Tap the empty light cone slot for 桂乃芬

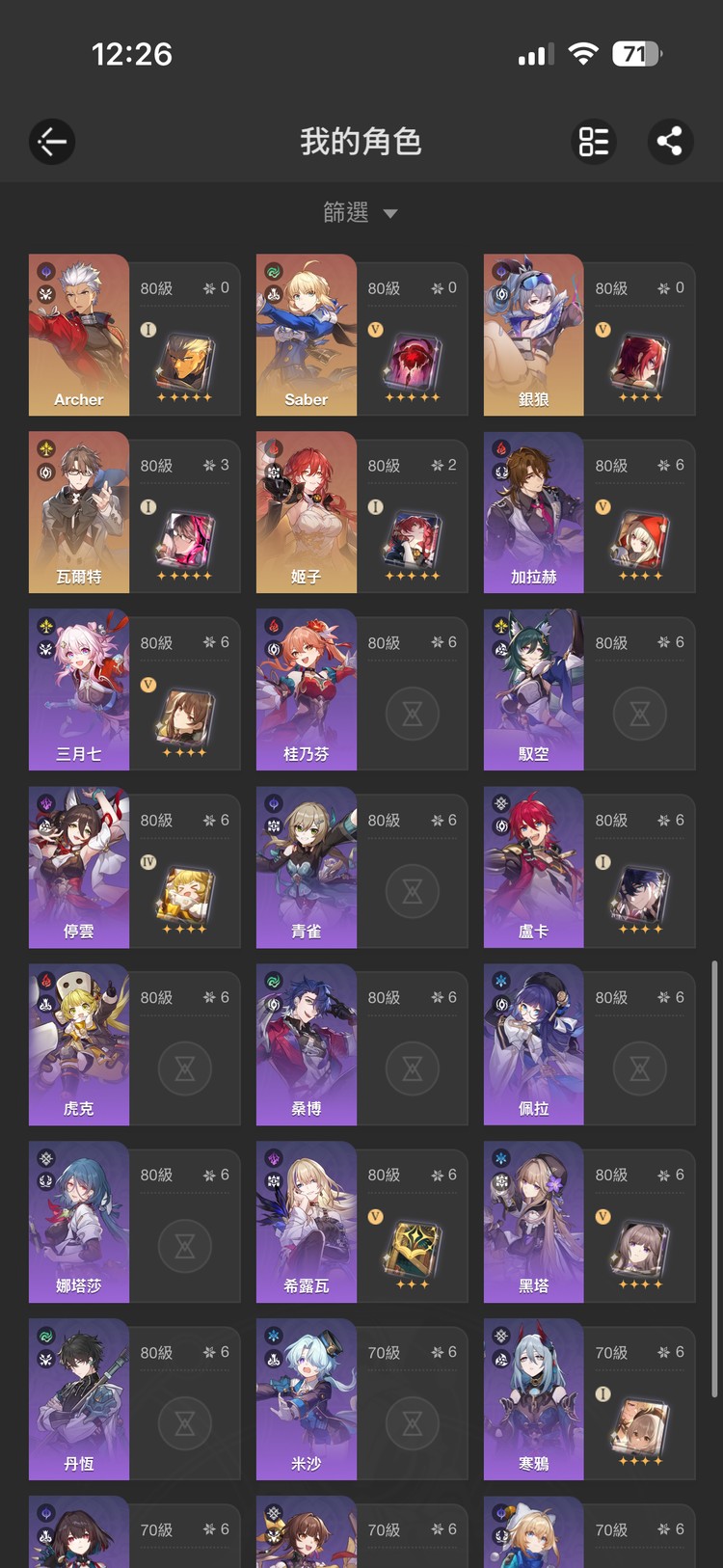pyautogui.click(x=413, y=714)
